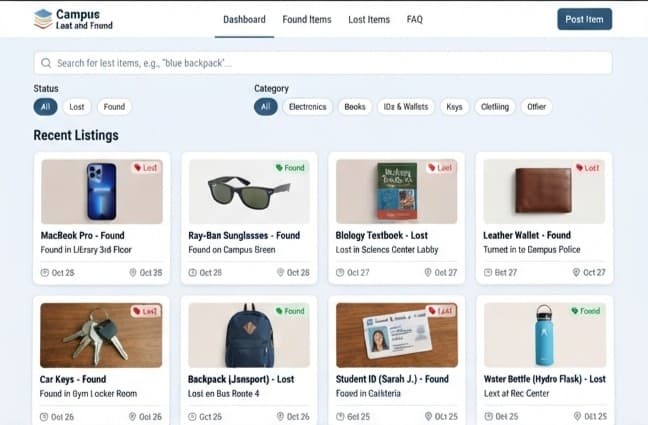This screenshot has height=425, width=648.
Task: Filter by the Electronics category
Action: point(307,107)
